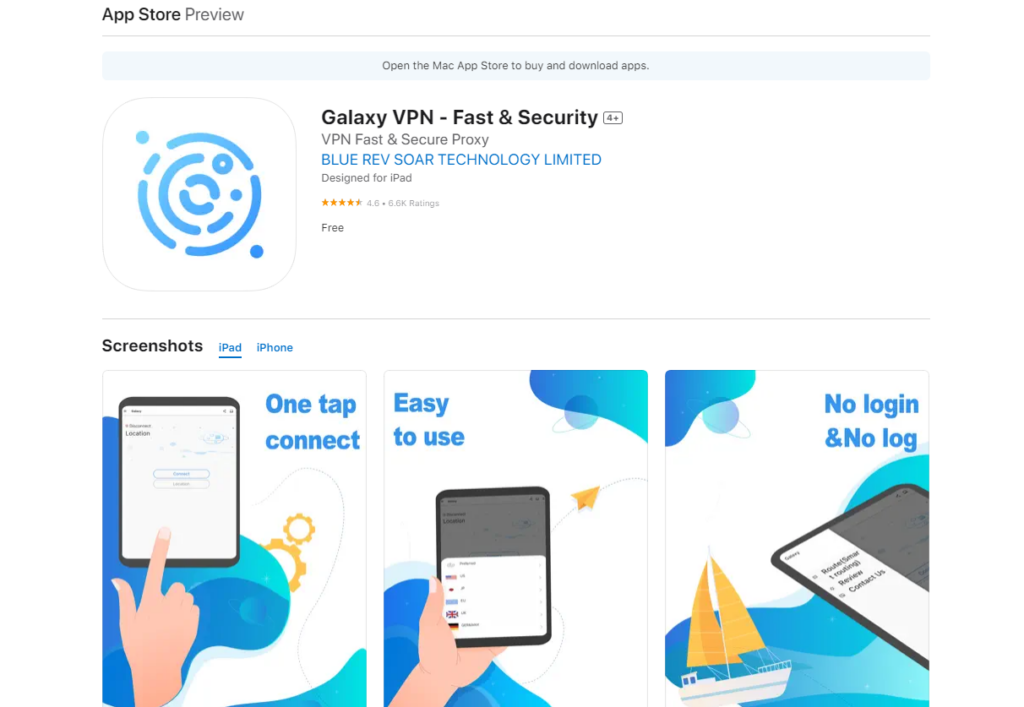Click the 4.6 • 6.6K Ratings text
Image resolution: width=1024 pixels, height=707 pixels.
tap(403, 204)
